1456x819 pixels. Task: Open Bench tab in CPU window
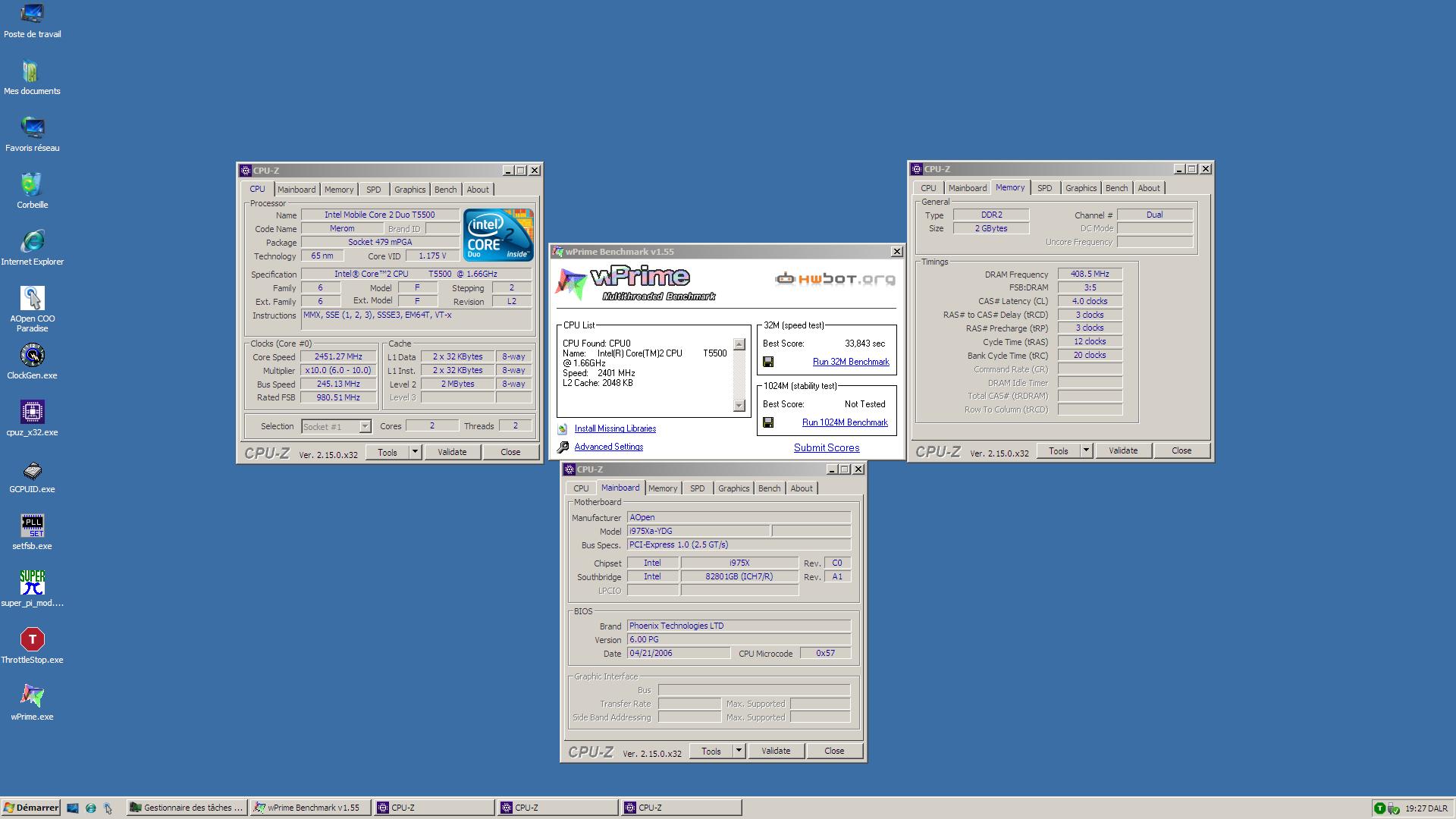tap(446, 190)
